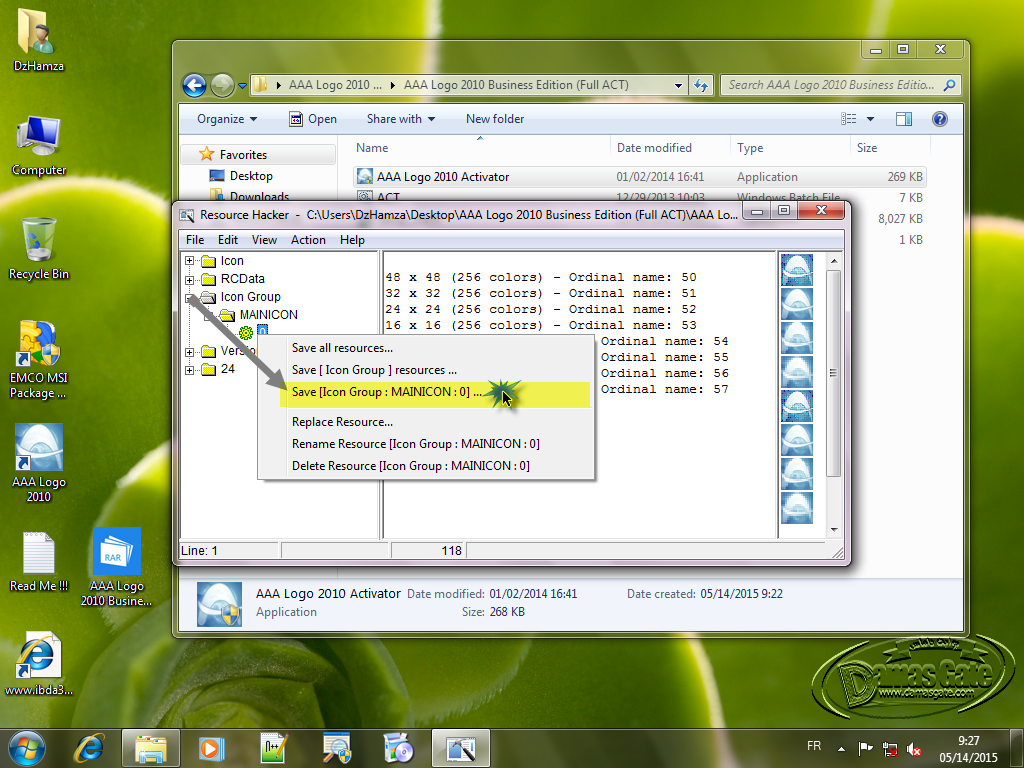Refresh the Explorer address bar location
Screen dimensions: 1024x768
(701, 85)
